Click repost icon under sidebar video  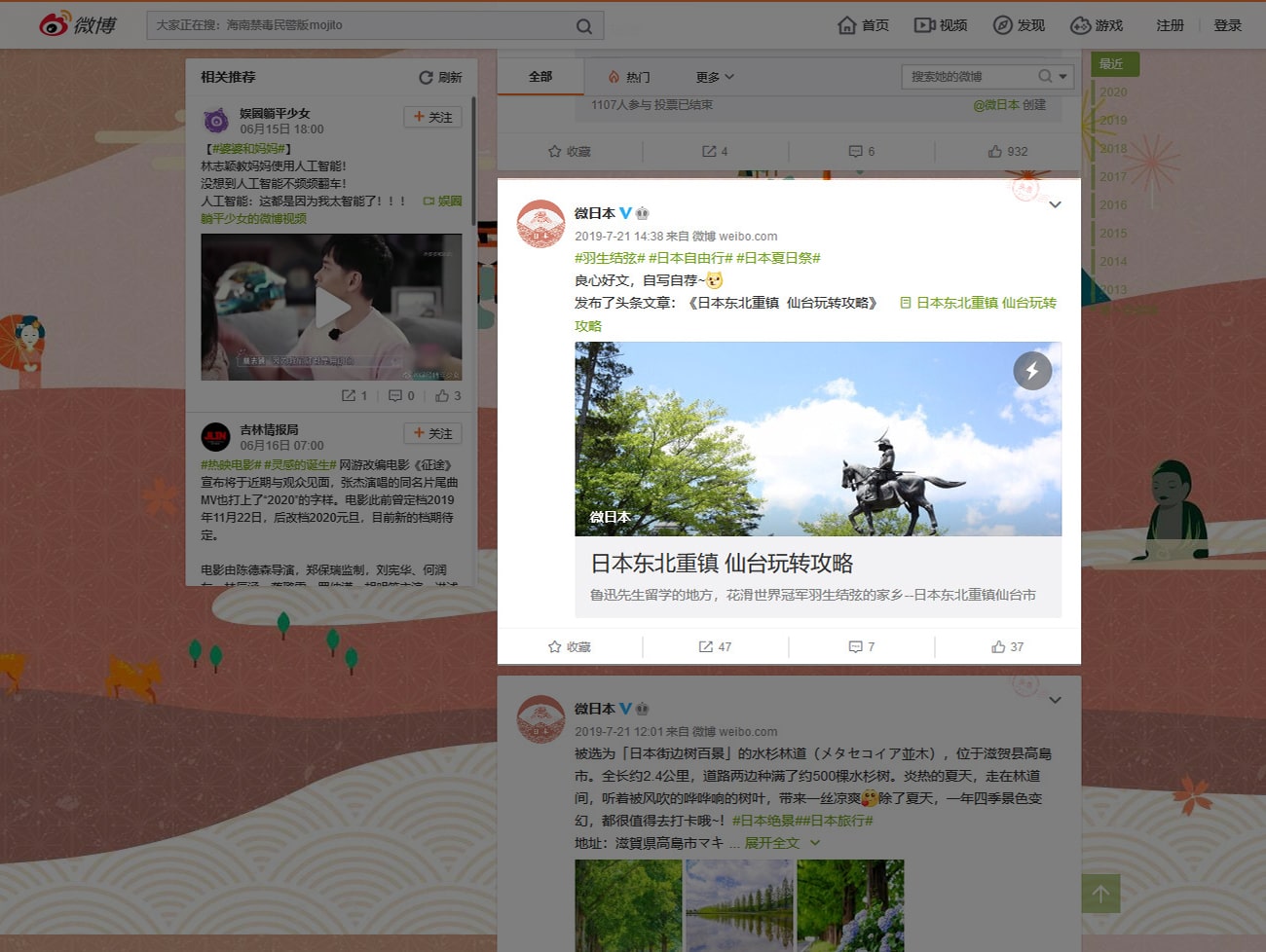point(354,395)
